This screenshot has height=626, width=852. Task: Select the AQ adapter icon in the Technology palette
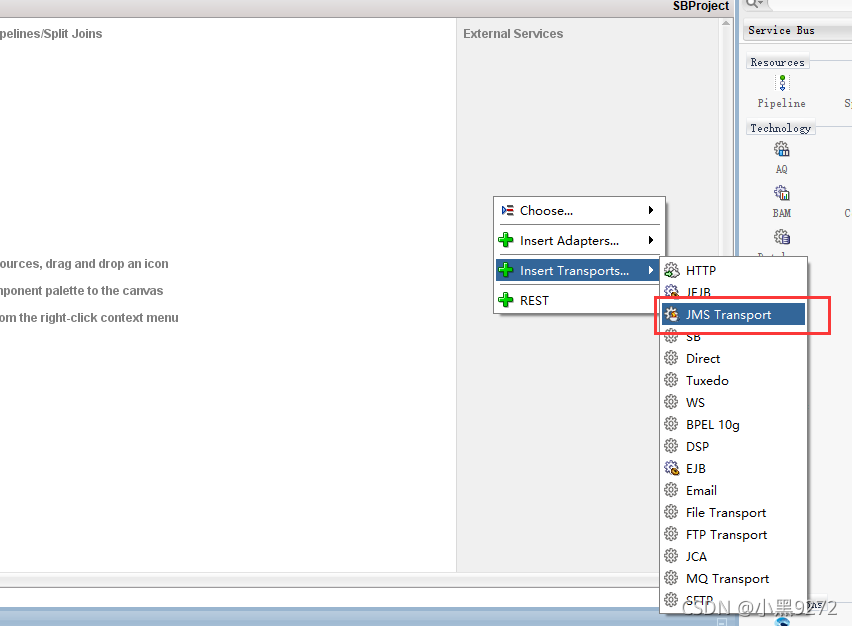point(782,149)
